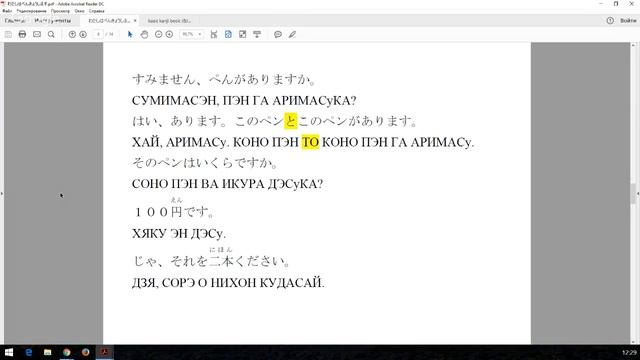Screen dimensions: 640x360
Task: Open the Windows Start menu
Action: [x=8, y=352]
